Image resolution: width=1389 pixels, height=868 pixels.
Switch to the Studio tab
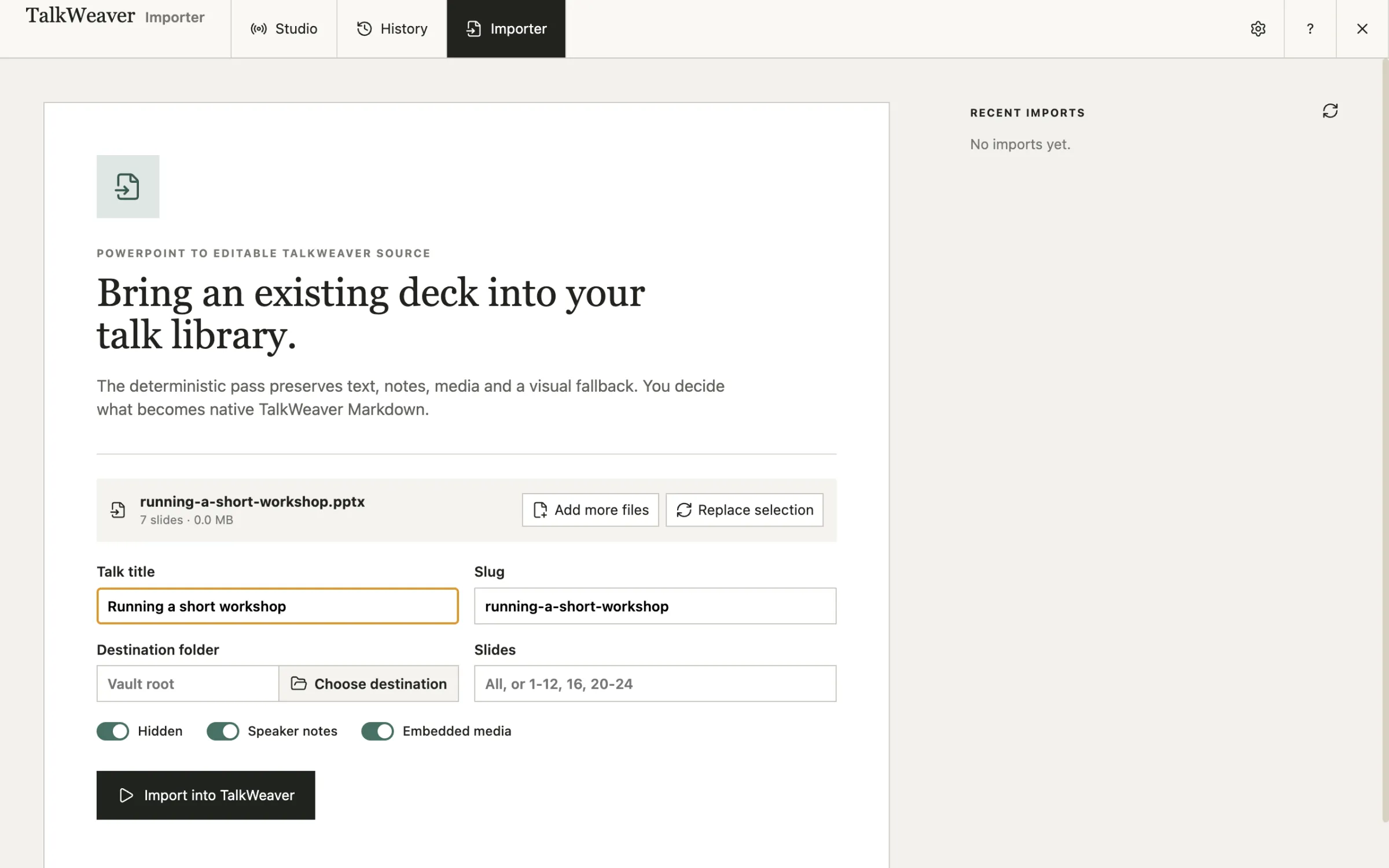[x=284, y=28]
